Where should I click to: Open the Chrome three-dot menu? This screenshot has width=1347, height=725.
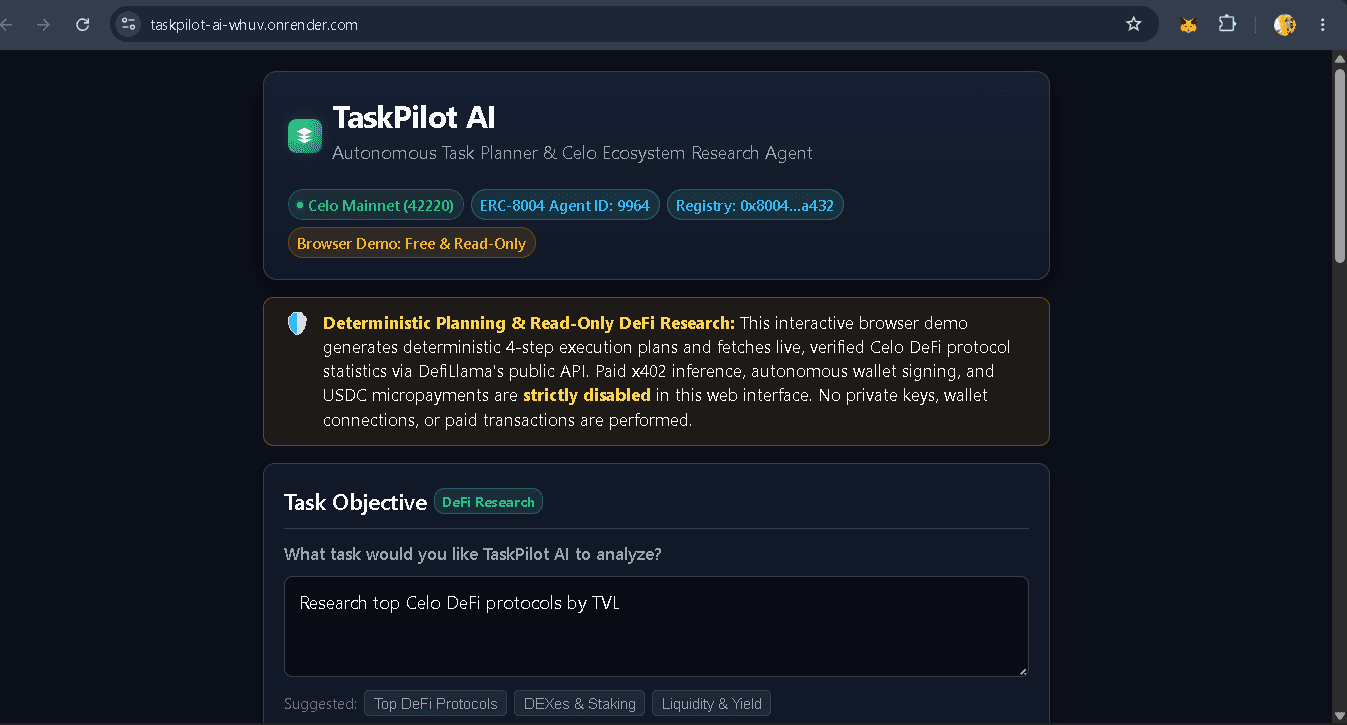coord(1323,24)
